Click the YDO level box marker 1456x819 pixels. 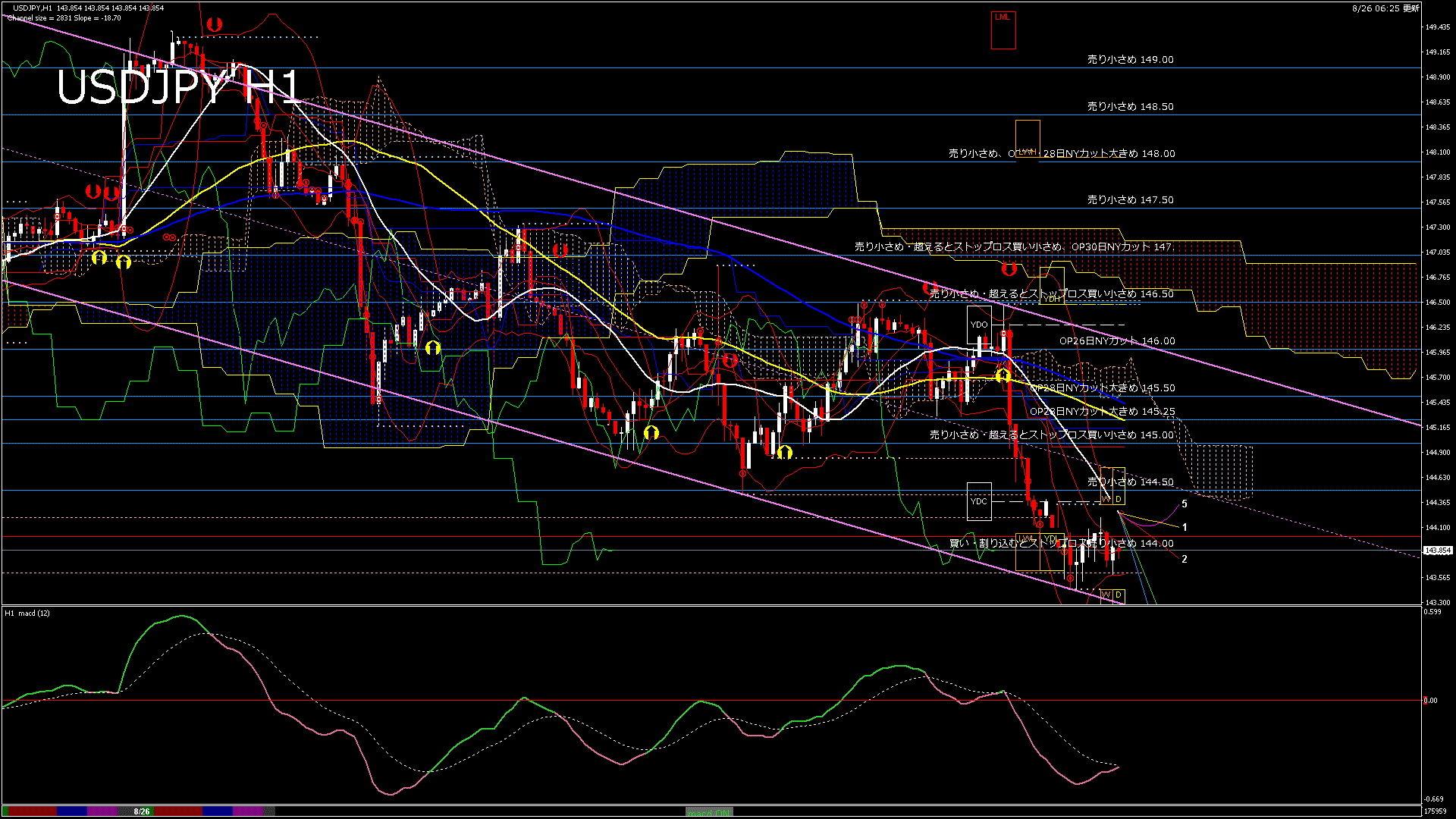click(979, 325)
